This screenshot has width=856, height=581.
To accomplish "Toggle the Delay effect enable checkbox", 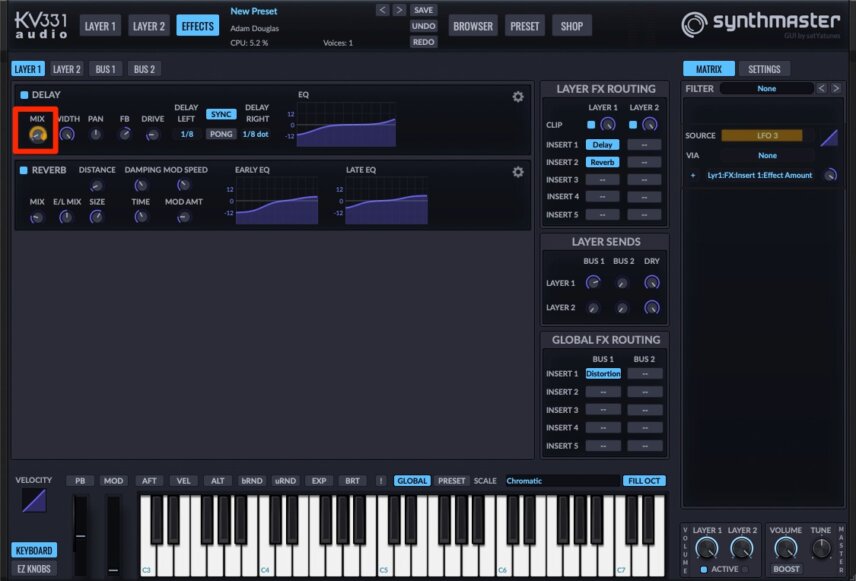I will click(24, 95).
